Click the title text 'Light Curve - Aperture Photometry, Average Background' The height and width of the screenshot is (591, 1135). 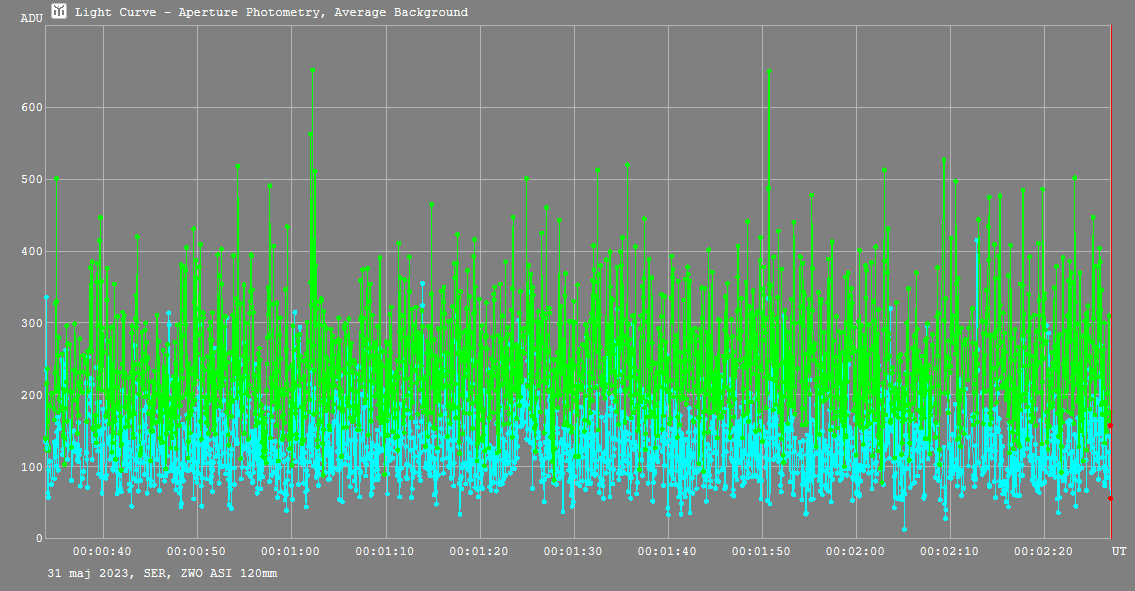[271, 12]
